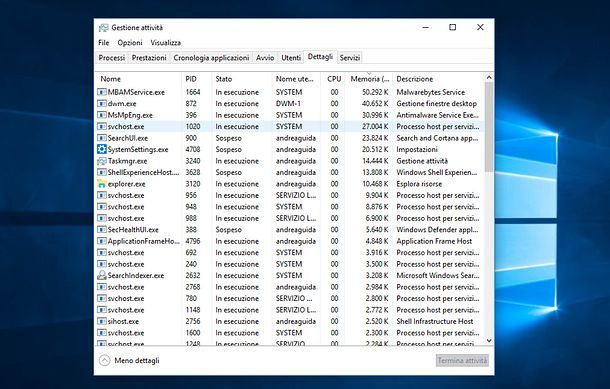Click icon of svchost.exe PID 1148
Screen dimensions: 610x389
[x=102, y=310]
